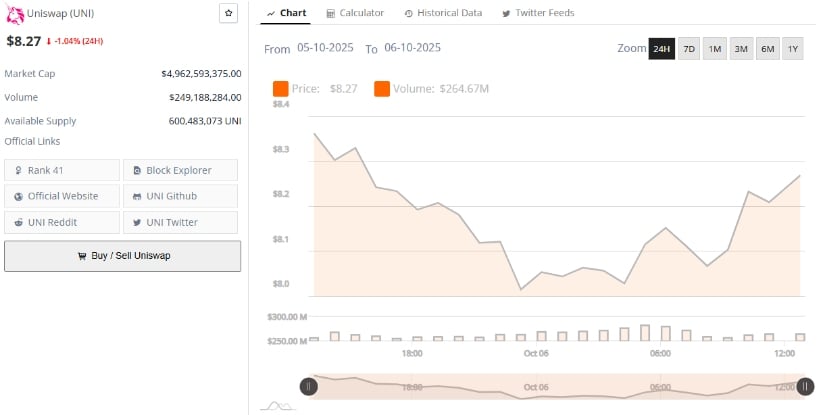This screenshot has height=415, width=825.
Task: Toggle Price series in legend
Action: 315,89
